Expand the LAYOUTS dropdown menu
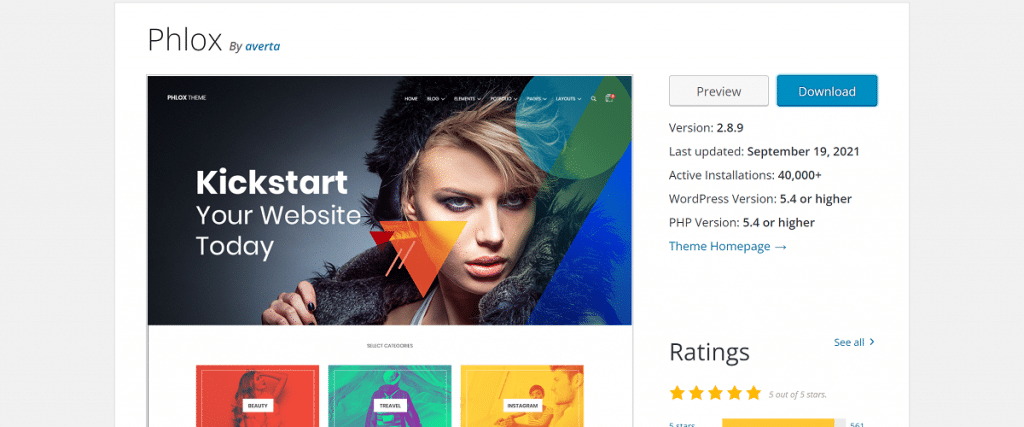Image resolution: width=1024 pixels, height=427 pixels. click(x=568, y=99)
